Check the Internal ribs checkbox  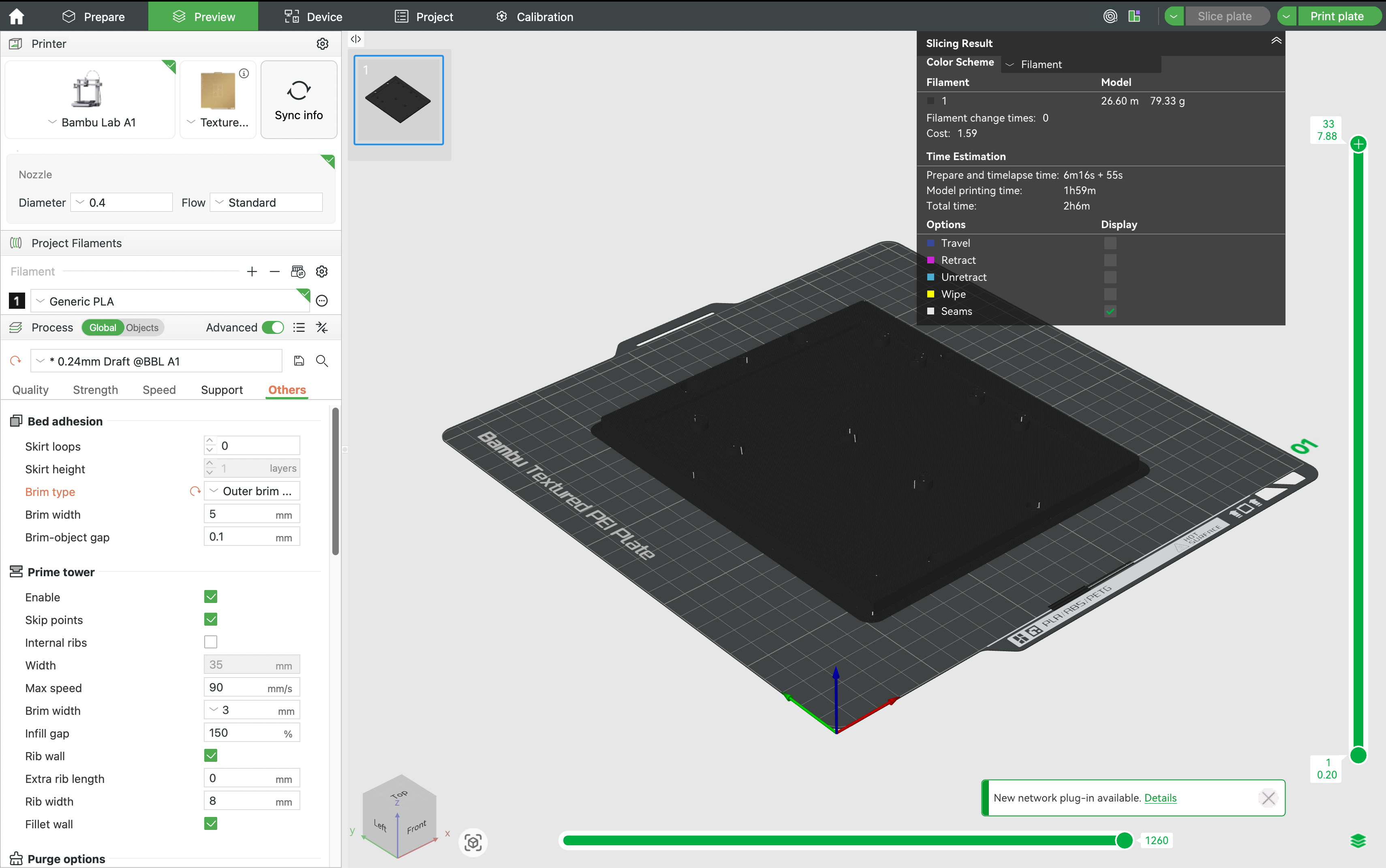click(211, 642)
